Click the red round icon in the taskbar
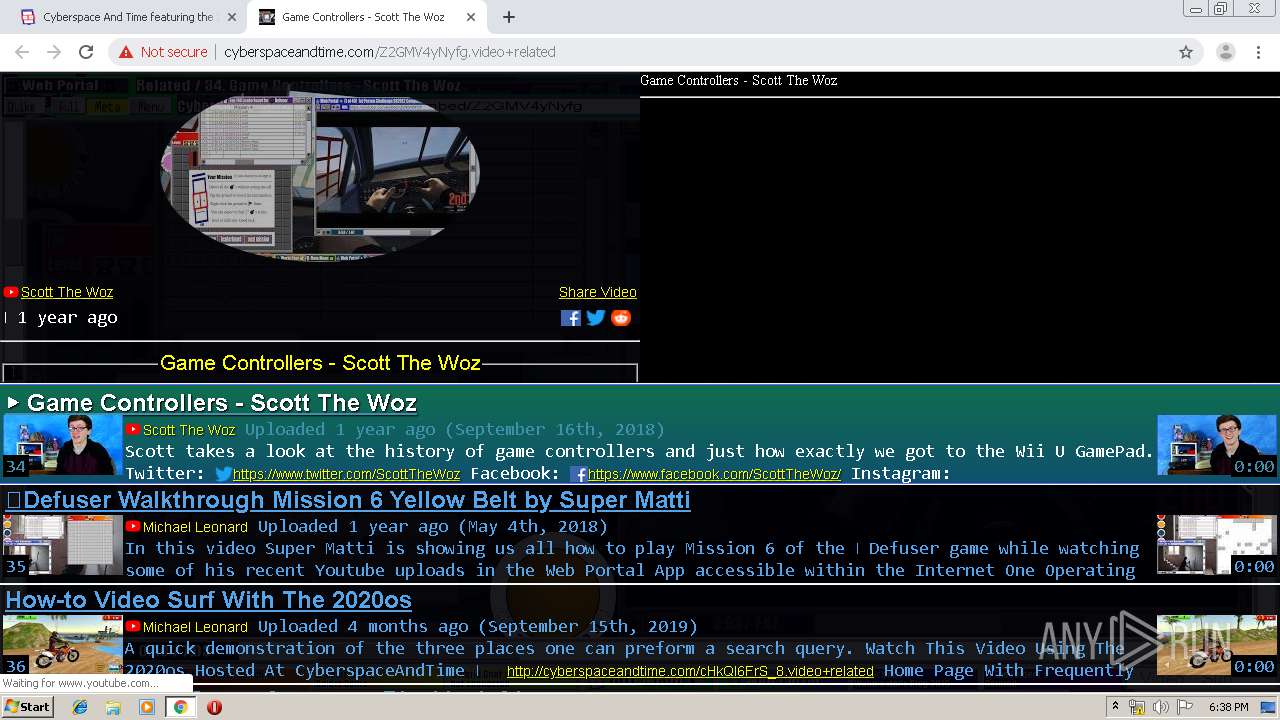 click(214, 707)
